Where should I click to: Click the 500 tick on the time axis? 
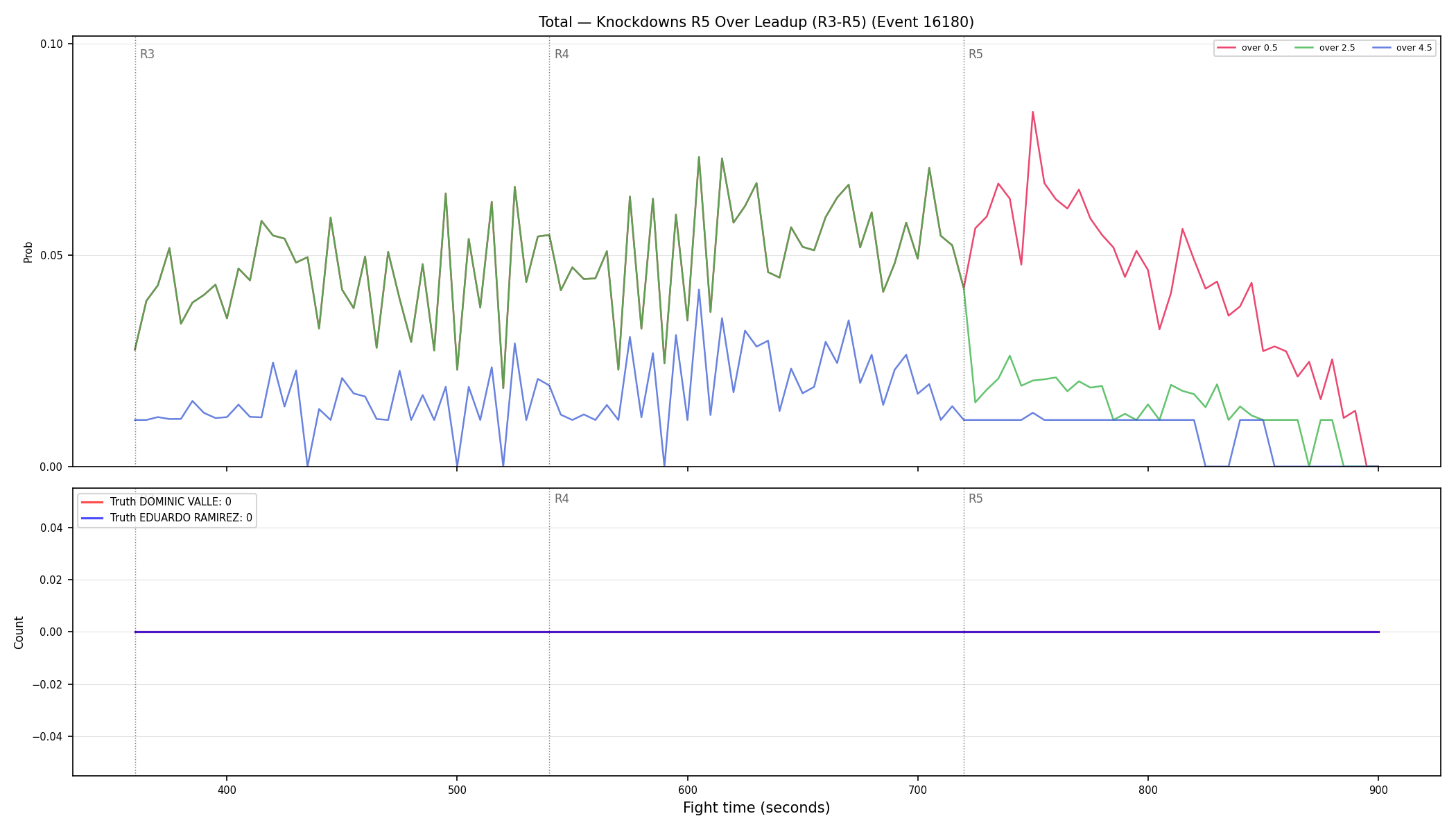(x=457, y=790)
